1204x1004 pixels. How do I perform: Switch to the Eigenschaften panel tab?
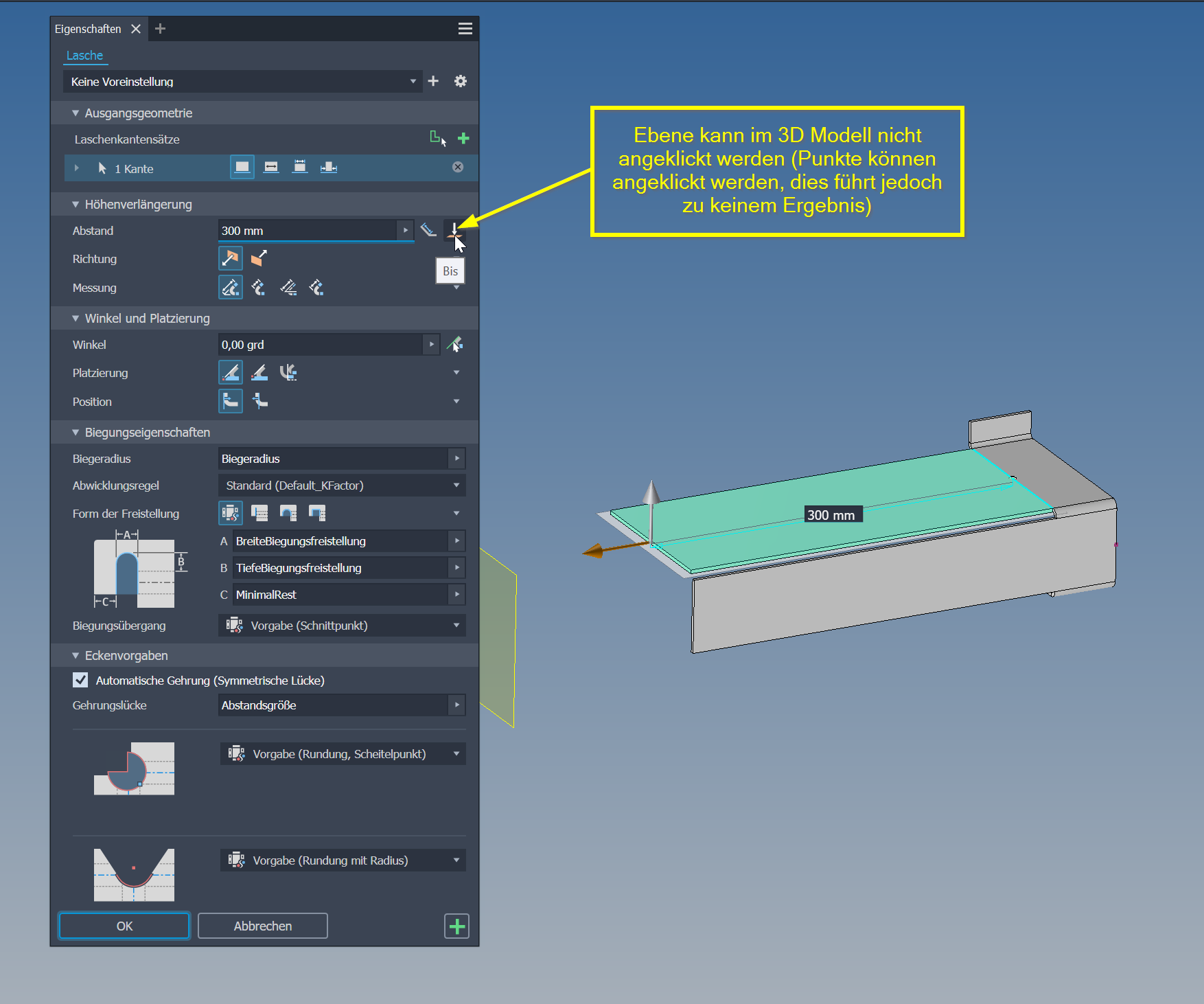[88, 29]
